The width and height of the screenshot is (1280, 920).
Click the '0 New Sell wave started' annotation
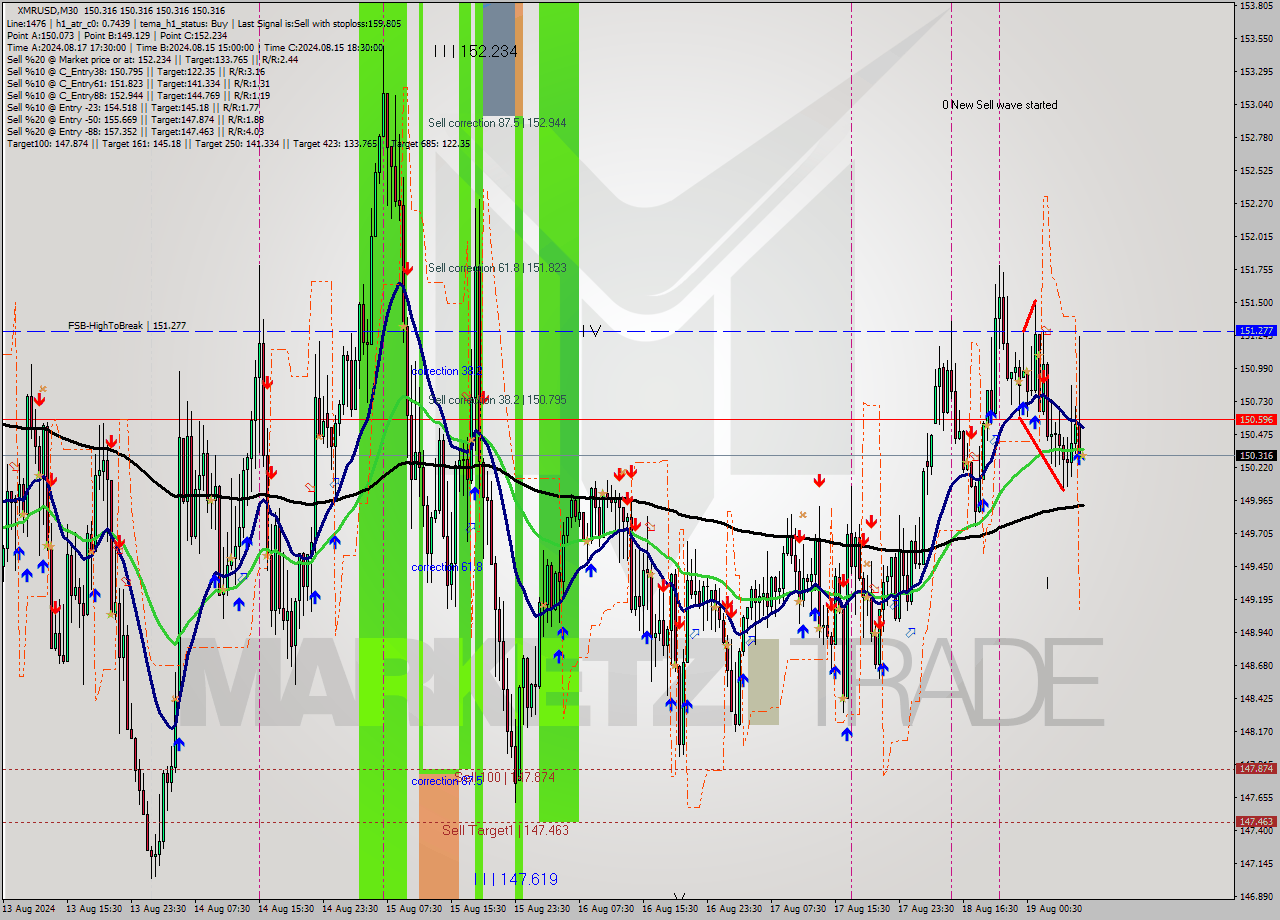pyautogui.click(x=1000, y=105)
